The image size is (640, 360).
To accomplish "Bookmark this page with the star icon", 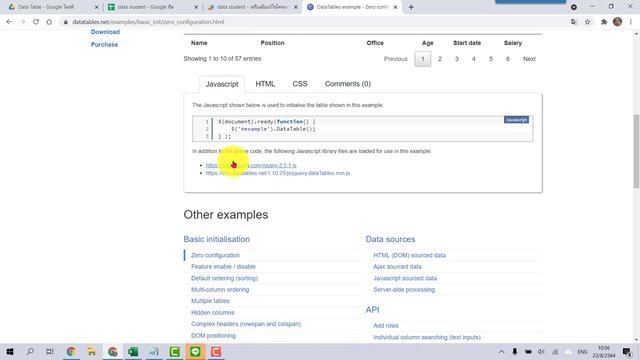I will 587,22.
